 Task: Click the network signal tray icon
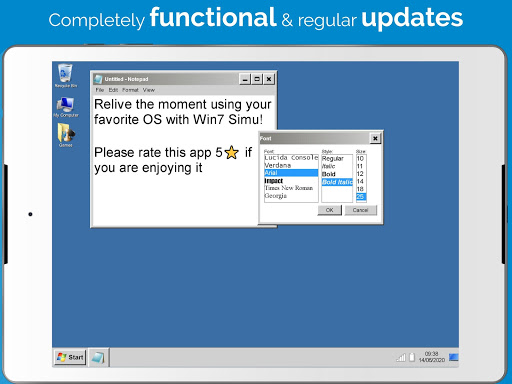click(x=401, y=358)
